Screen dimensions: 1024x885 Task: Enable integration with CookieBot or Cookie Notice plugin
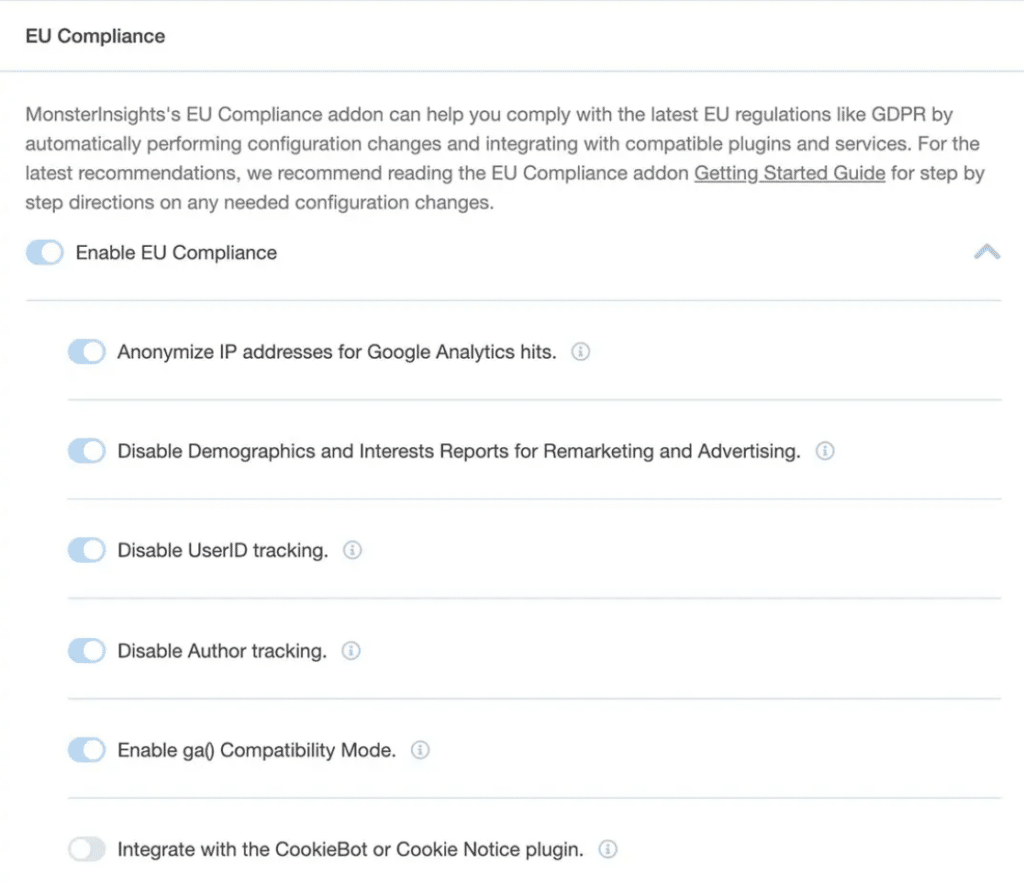click(86, 849)
